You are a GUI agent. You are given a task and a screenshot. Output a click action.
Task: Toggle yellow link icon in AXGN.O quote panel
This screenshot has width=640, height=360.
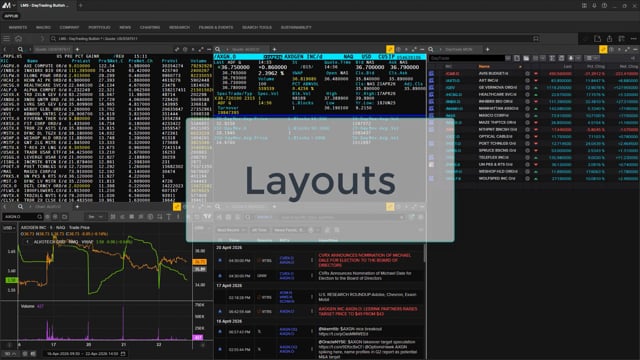tap(390, 49)
